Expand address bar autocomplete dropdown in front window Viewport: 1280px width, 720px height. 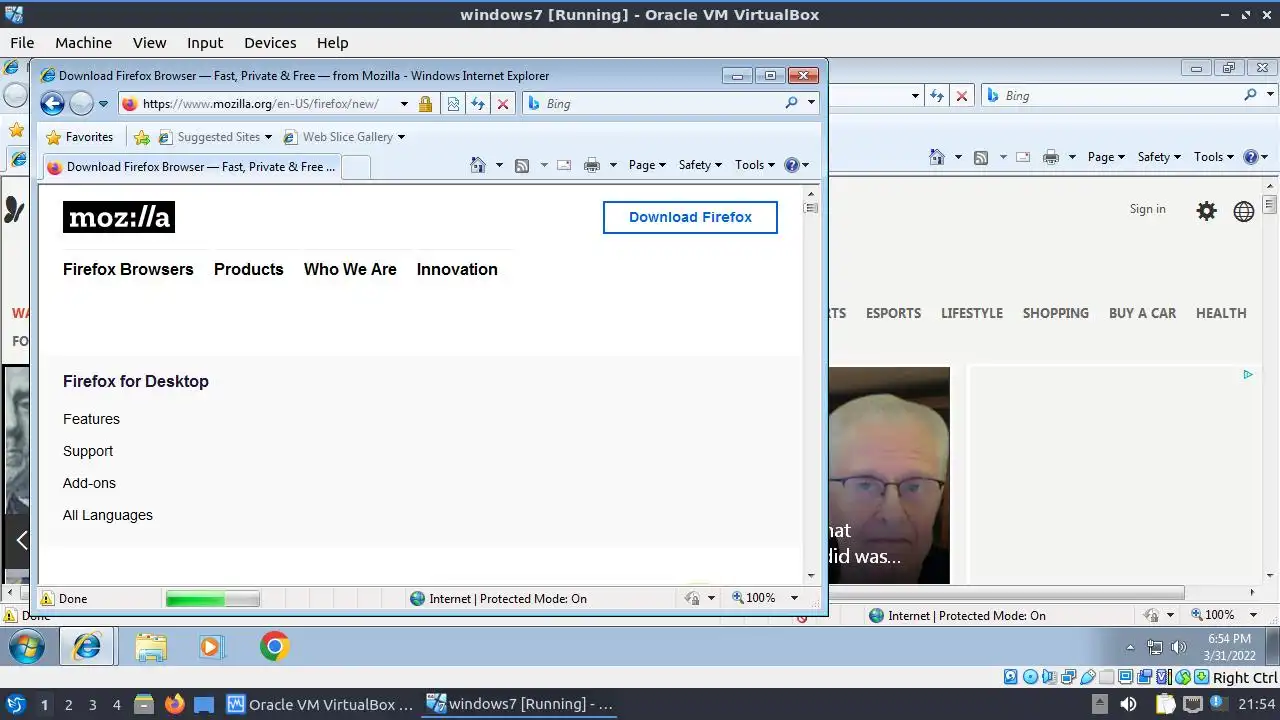click(x=404, y=103)
